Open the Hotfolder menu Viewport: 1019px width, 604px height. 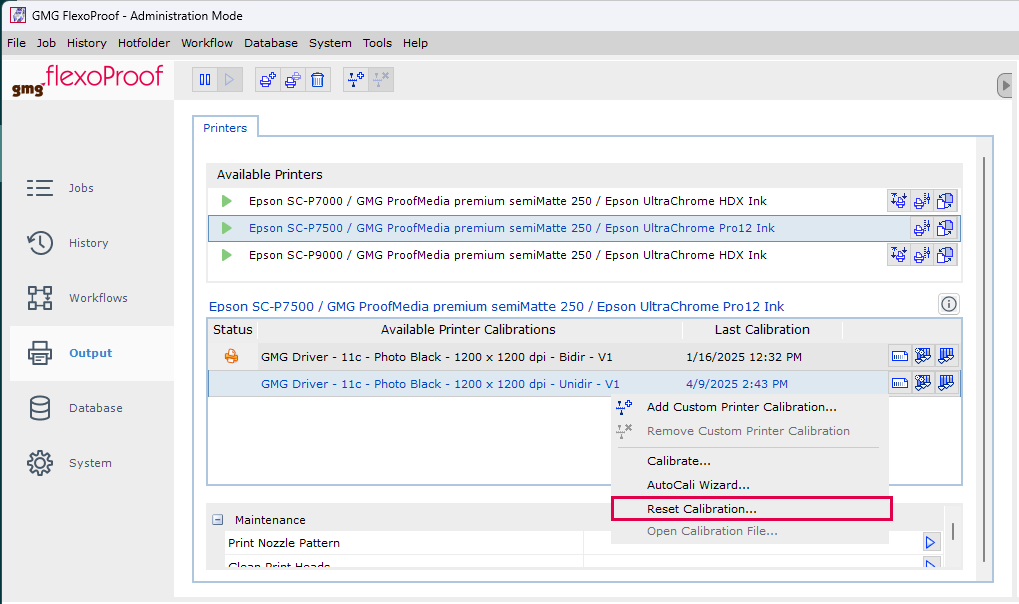point(143,43)
